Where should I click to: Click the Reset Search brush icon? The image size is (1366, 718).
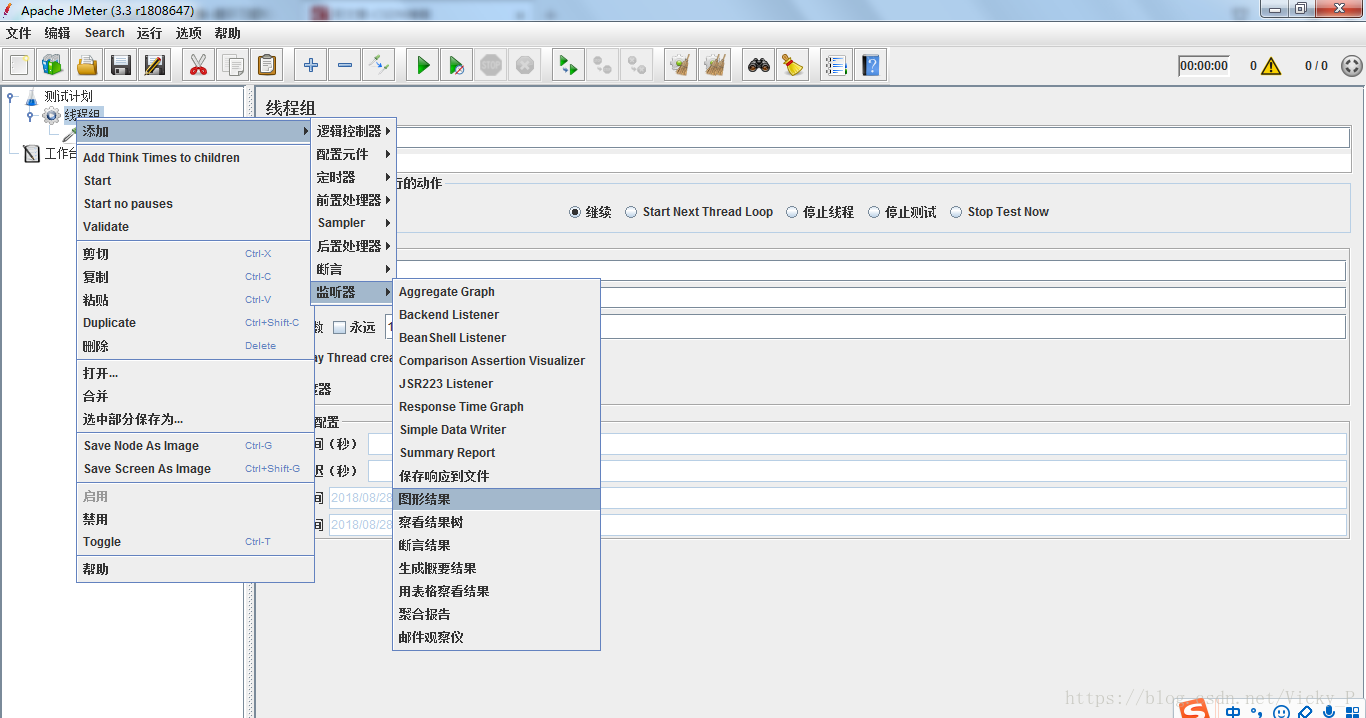point(793,66)
